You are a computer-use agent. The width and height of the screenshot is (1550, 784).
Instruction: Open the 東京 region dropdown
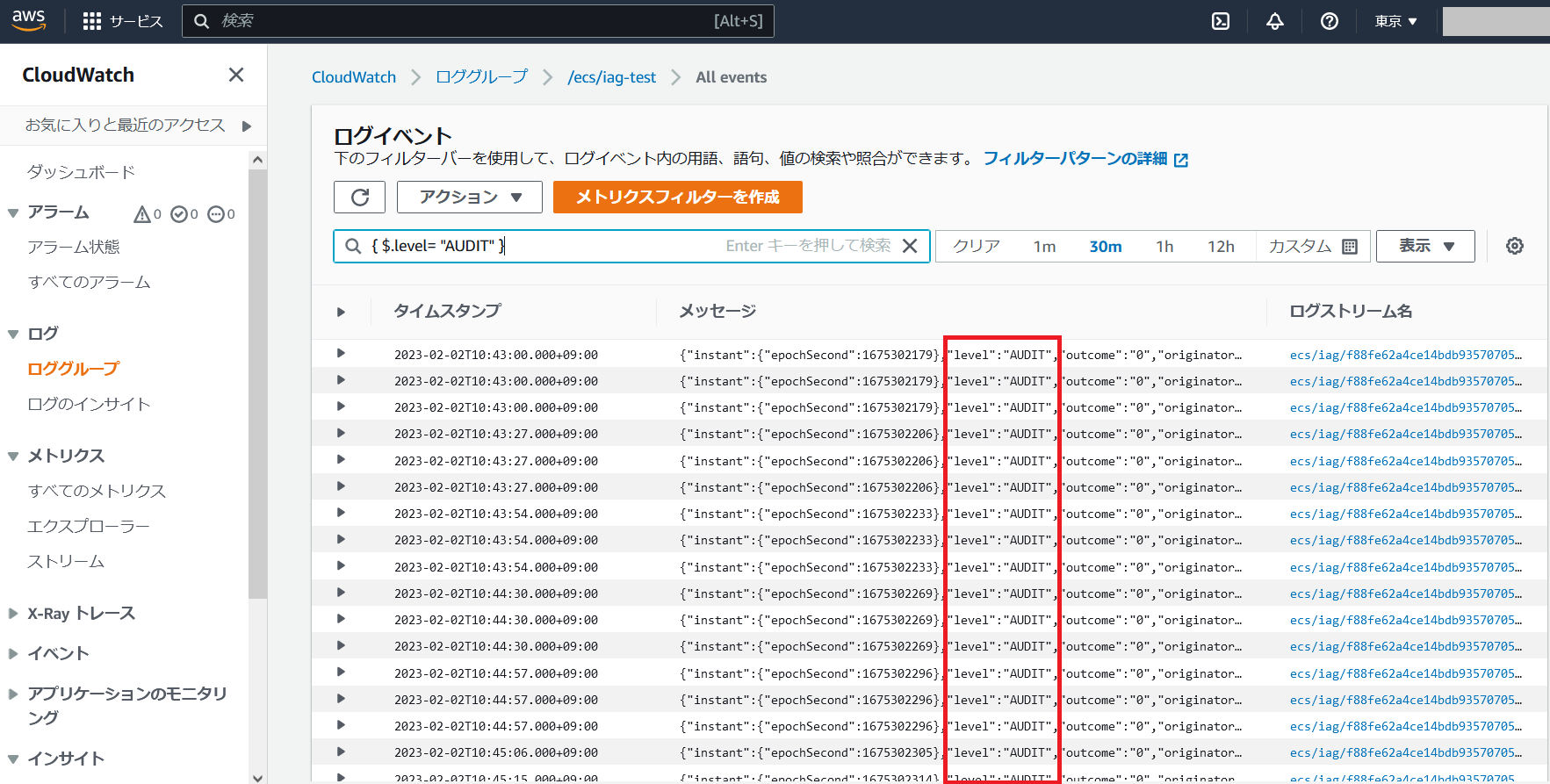point(1396,21)
